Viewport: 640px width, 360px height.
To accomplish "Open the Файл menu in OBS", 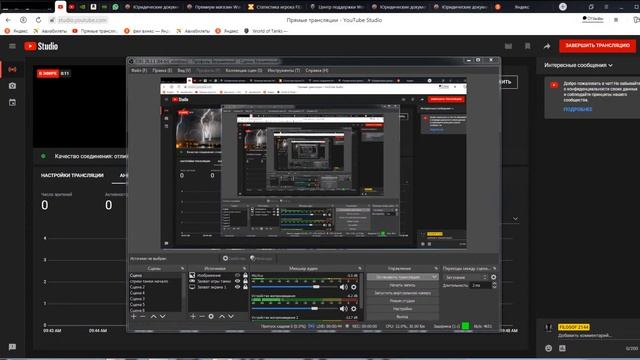I will (139, 70).
